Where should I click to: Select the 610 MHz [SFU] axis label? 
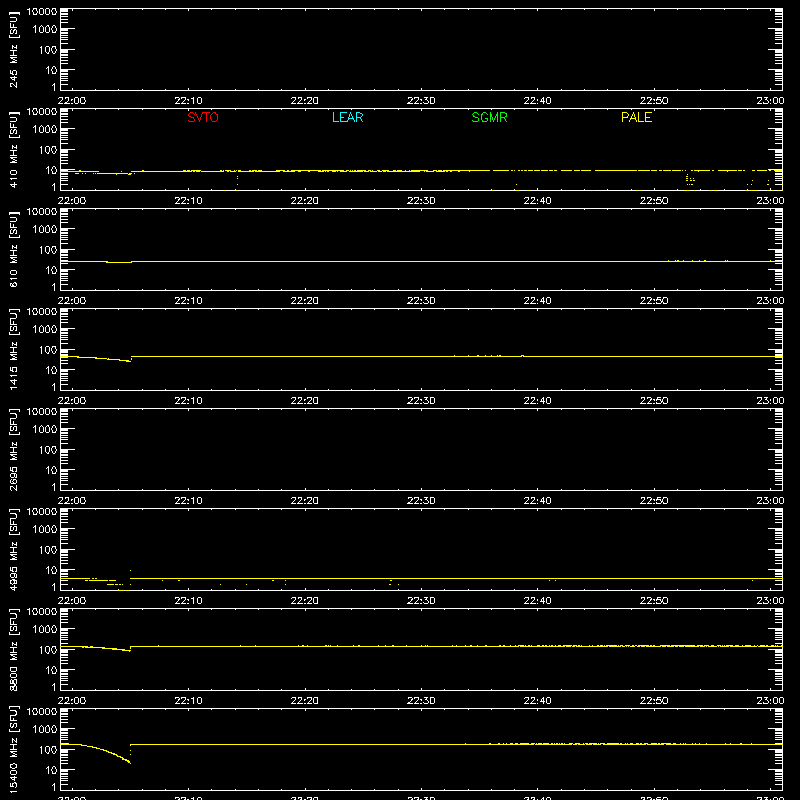[x=13, y=250]
